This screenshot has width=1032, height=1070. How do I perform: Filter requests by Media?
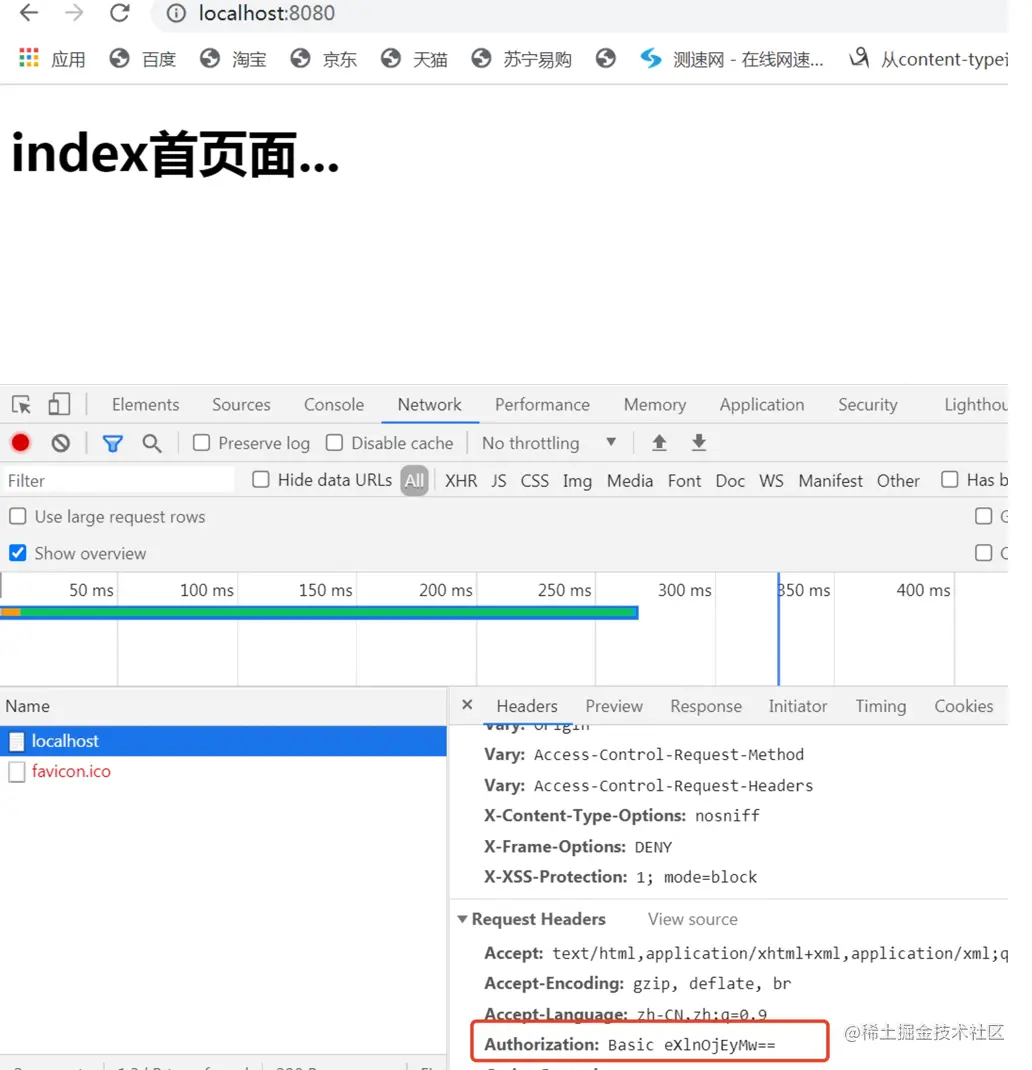[x=630, y=480]
